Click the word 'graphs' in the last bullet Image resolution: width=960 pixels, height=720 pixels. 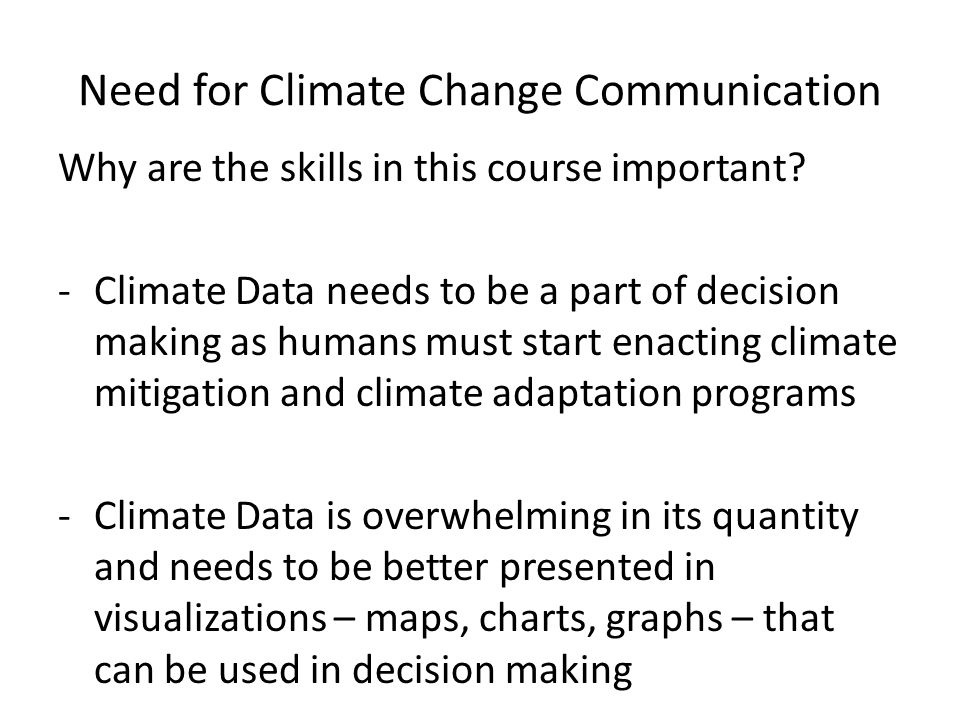coord(664,620)
